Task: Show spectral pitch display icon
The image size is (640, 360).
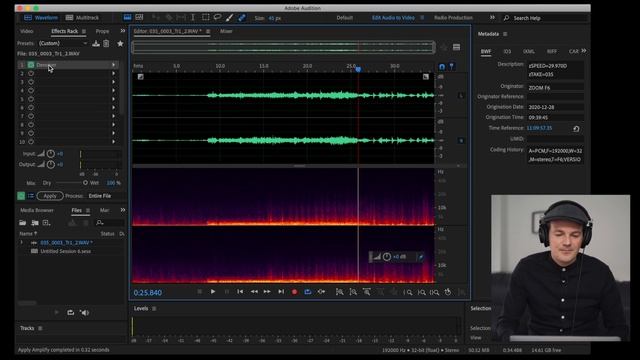Action: [x=139, y=18]
